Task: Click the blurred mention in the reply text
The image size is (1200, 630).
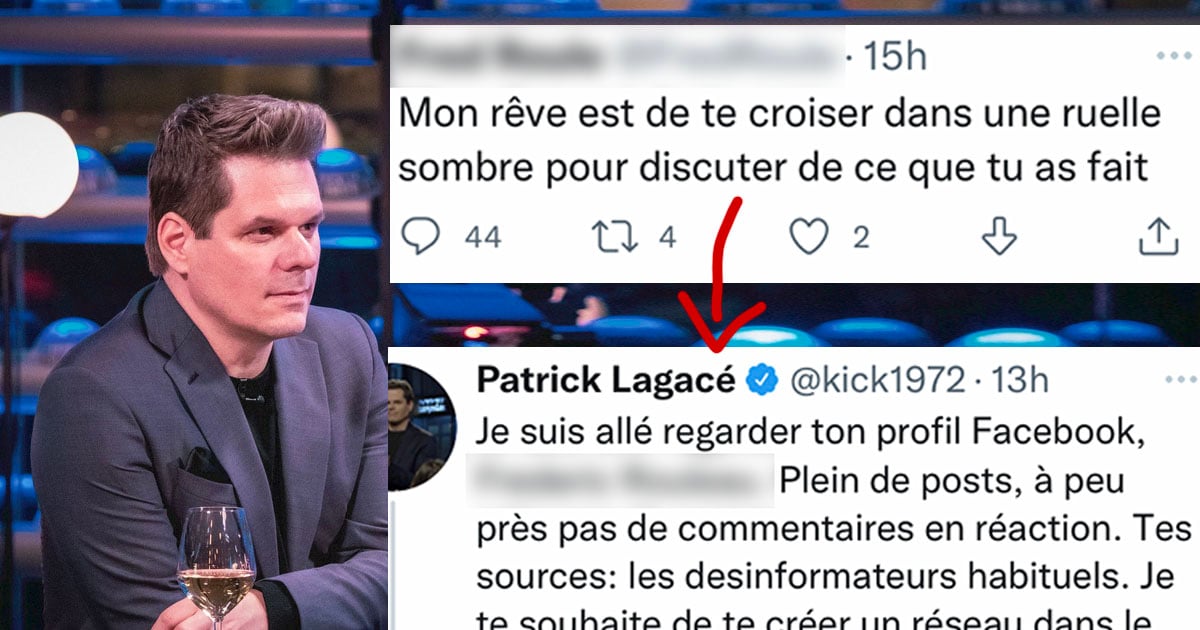Action: pos(624,481)
